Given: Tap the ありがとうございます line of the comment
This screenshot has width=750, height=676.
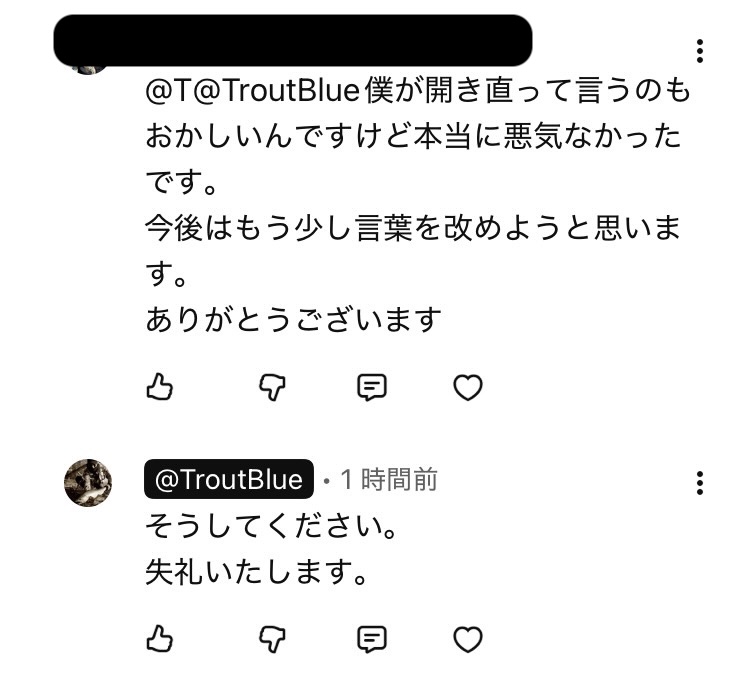Looking at the screenshot, I should point(293,320).
